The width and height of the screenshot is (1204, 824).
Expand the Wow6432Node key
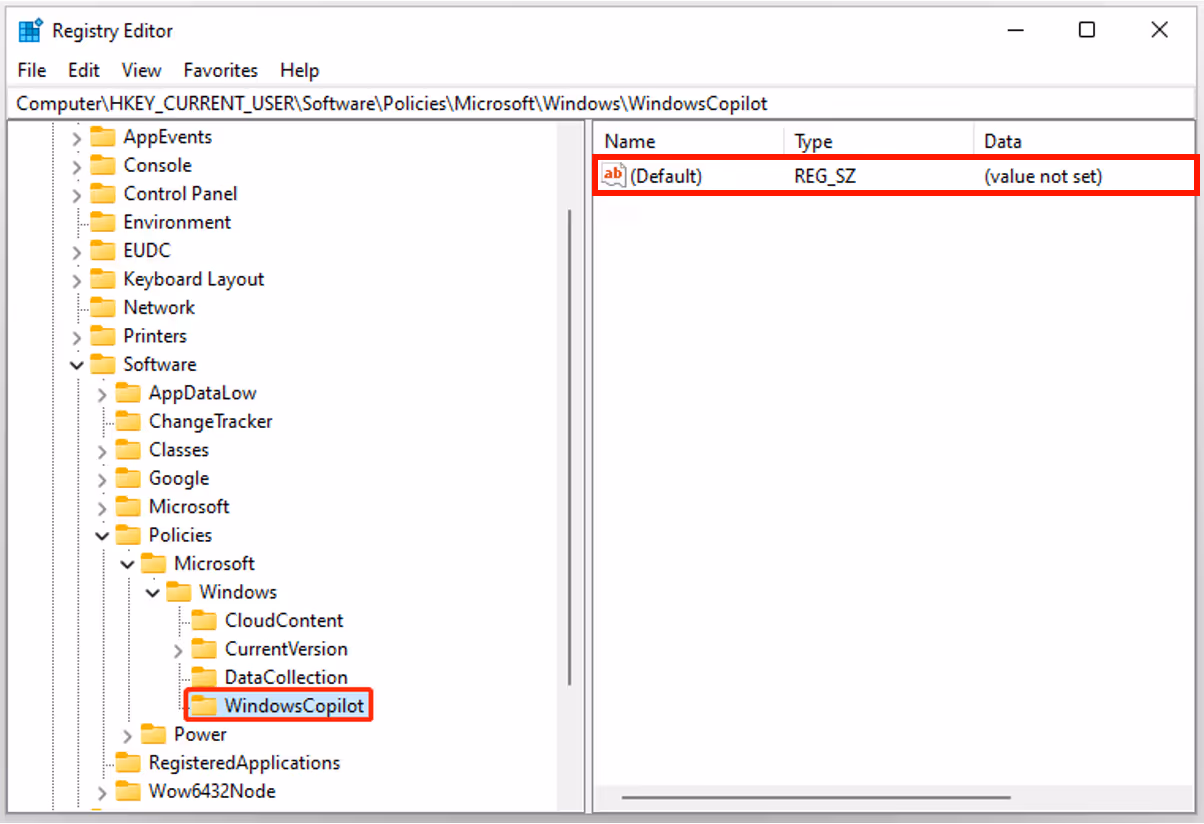pos(102,792)
